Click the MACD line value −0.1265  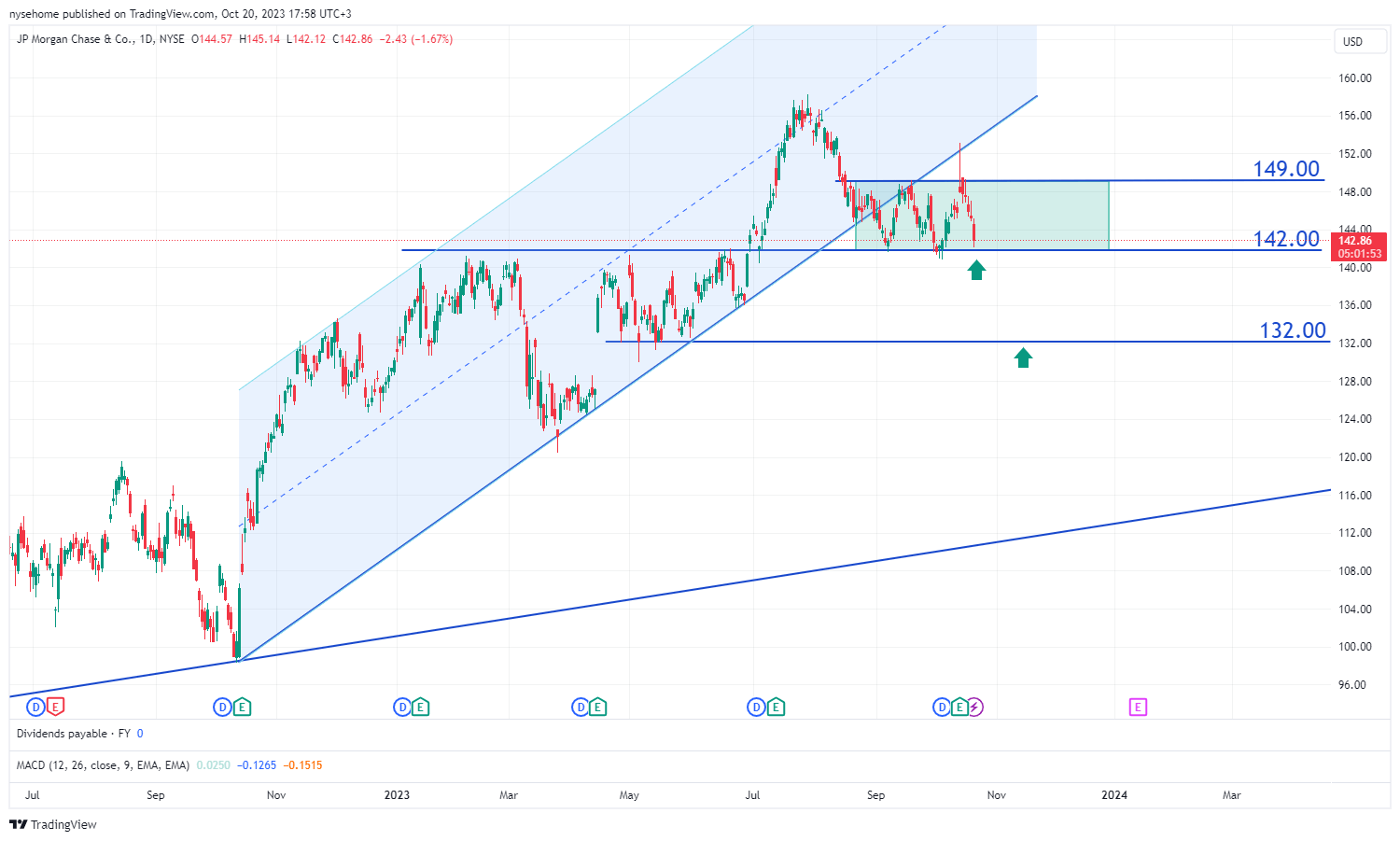257,765
